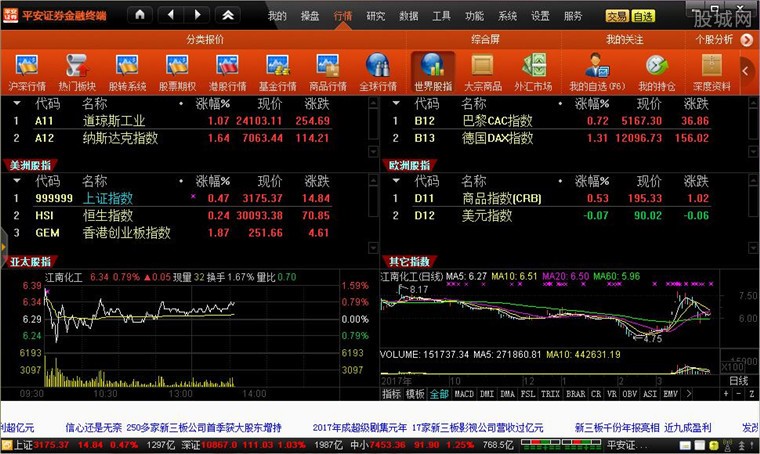This screenshot has height=454, width=760.
Task: Open the 外汇市场 icon
Action: (x=533, y=73)
